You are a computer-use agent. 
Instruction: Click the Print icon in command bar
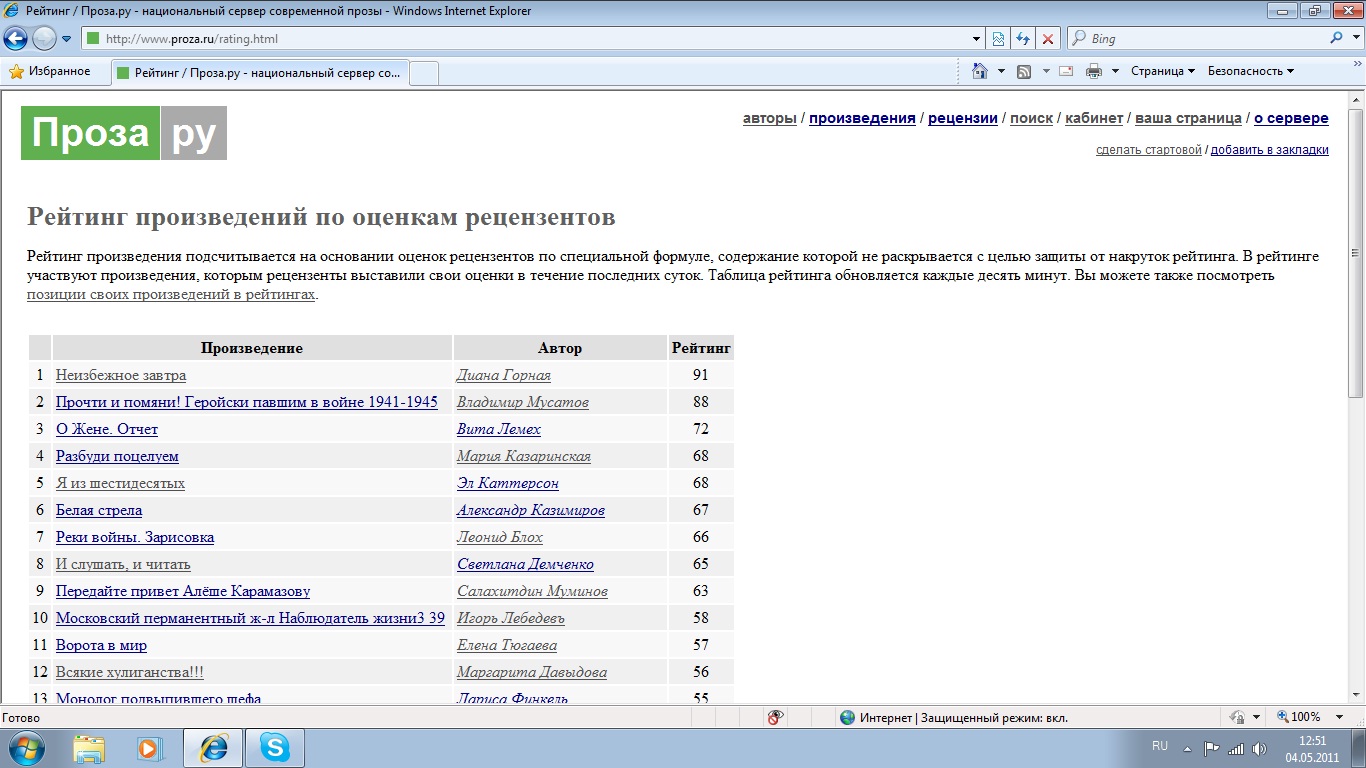click(x=1094, y=71)
